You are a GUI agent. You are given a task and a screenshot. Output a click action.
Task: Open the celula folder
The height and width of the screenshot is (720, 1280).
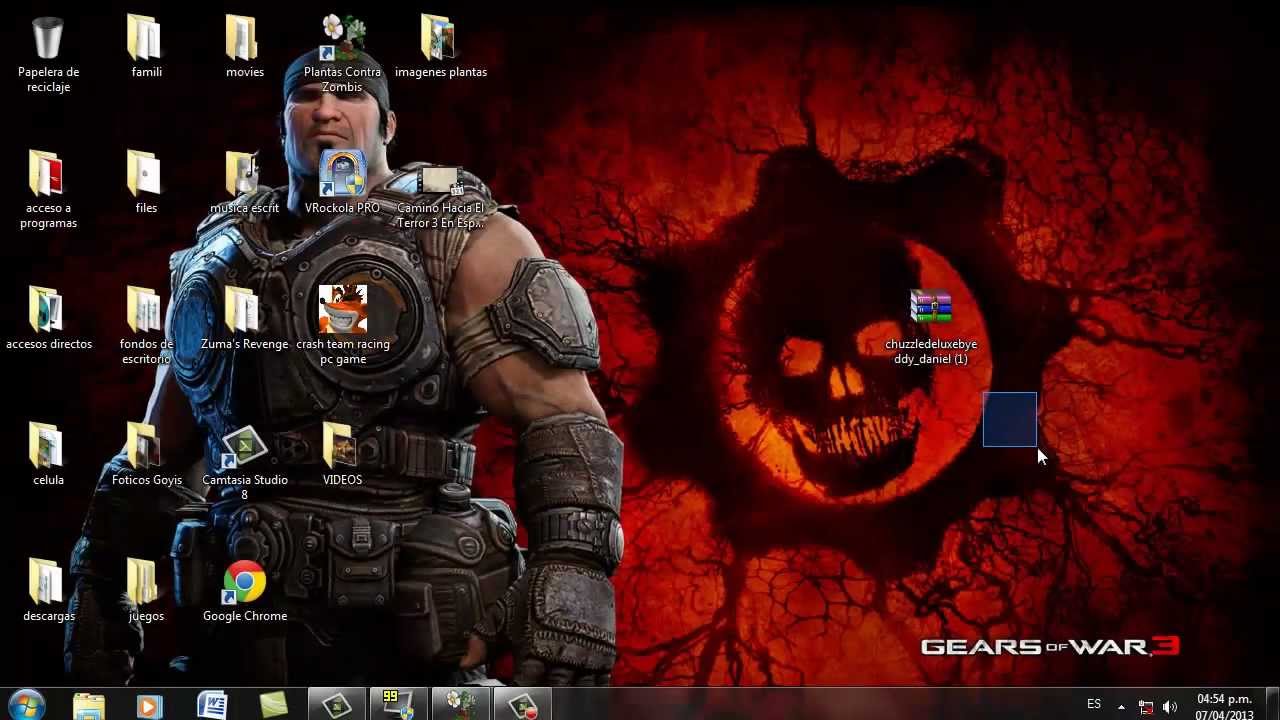click(x=48, y=455)
